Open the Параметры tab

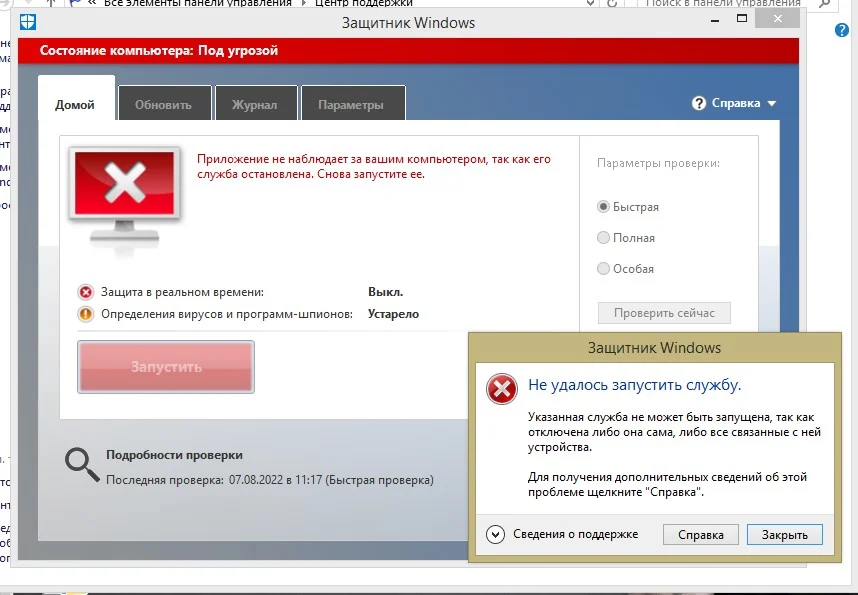point(353,103)
